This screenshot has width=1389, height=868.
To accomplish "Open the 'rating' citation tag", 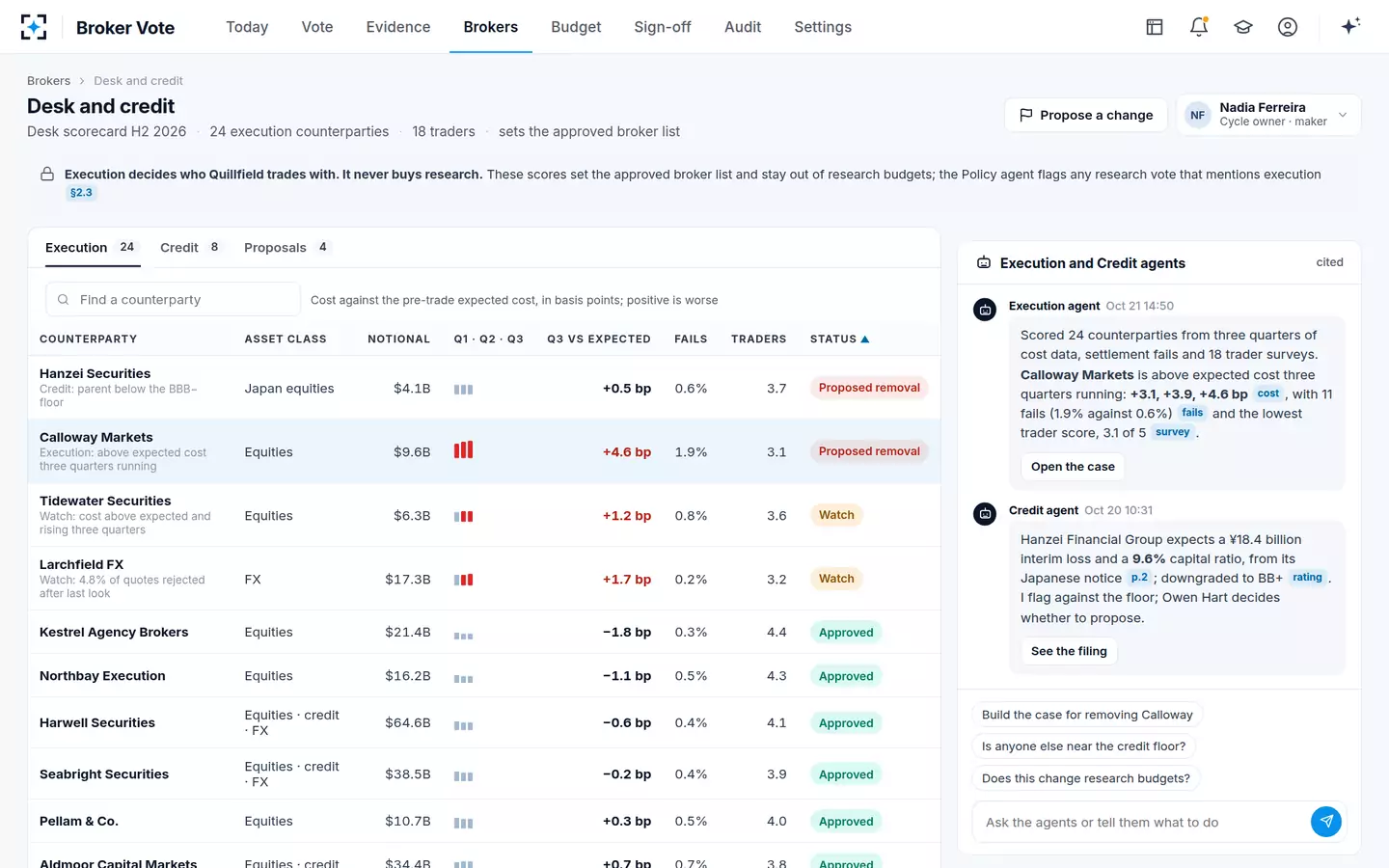I will (1307, 578).
